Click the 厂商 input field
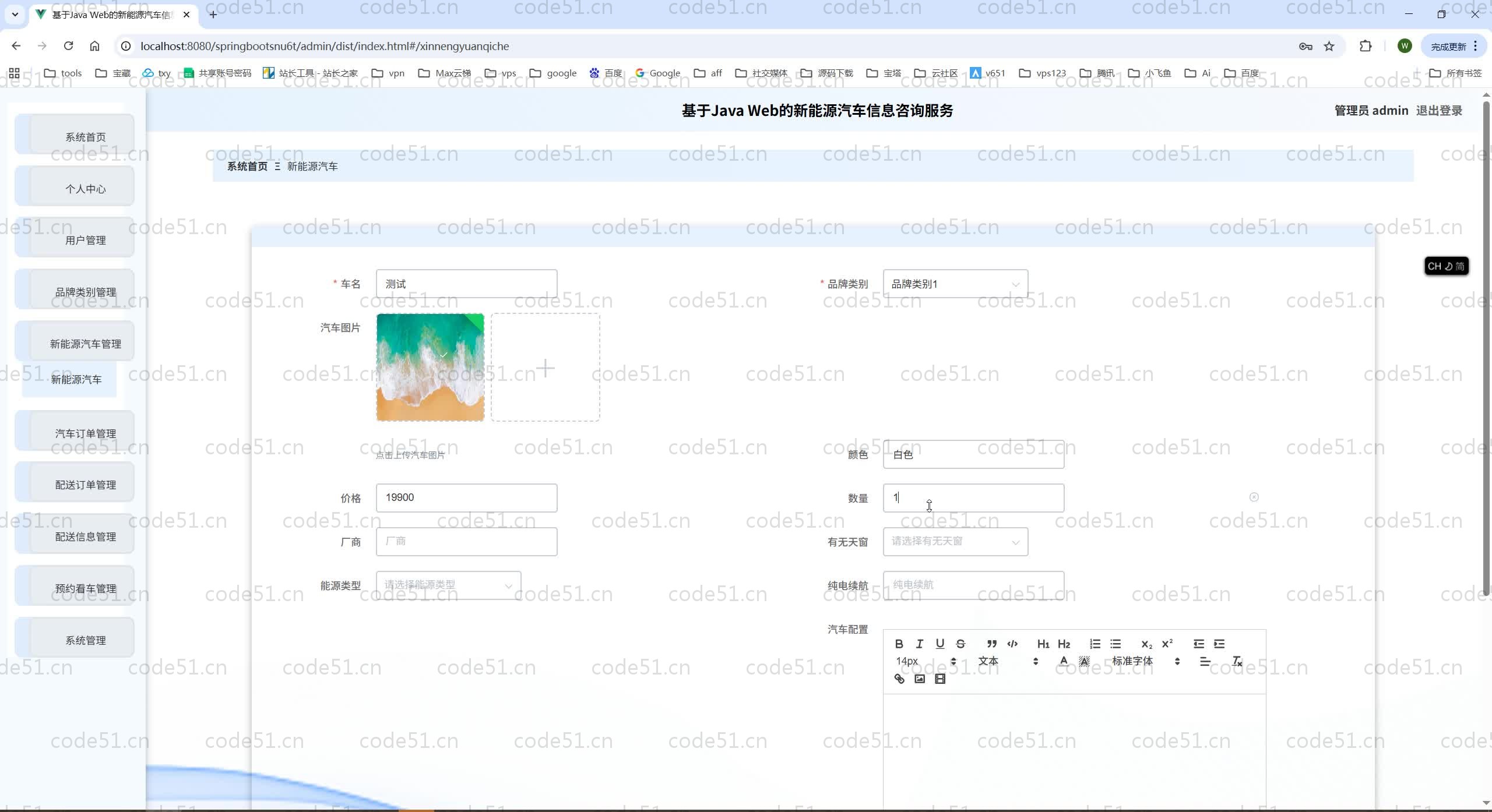This screenshot has height=812, width=1492. point(466,542)
